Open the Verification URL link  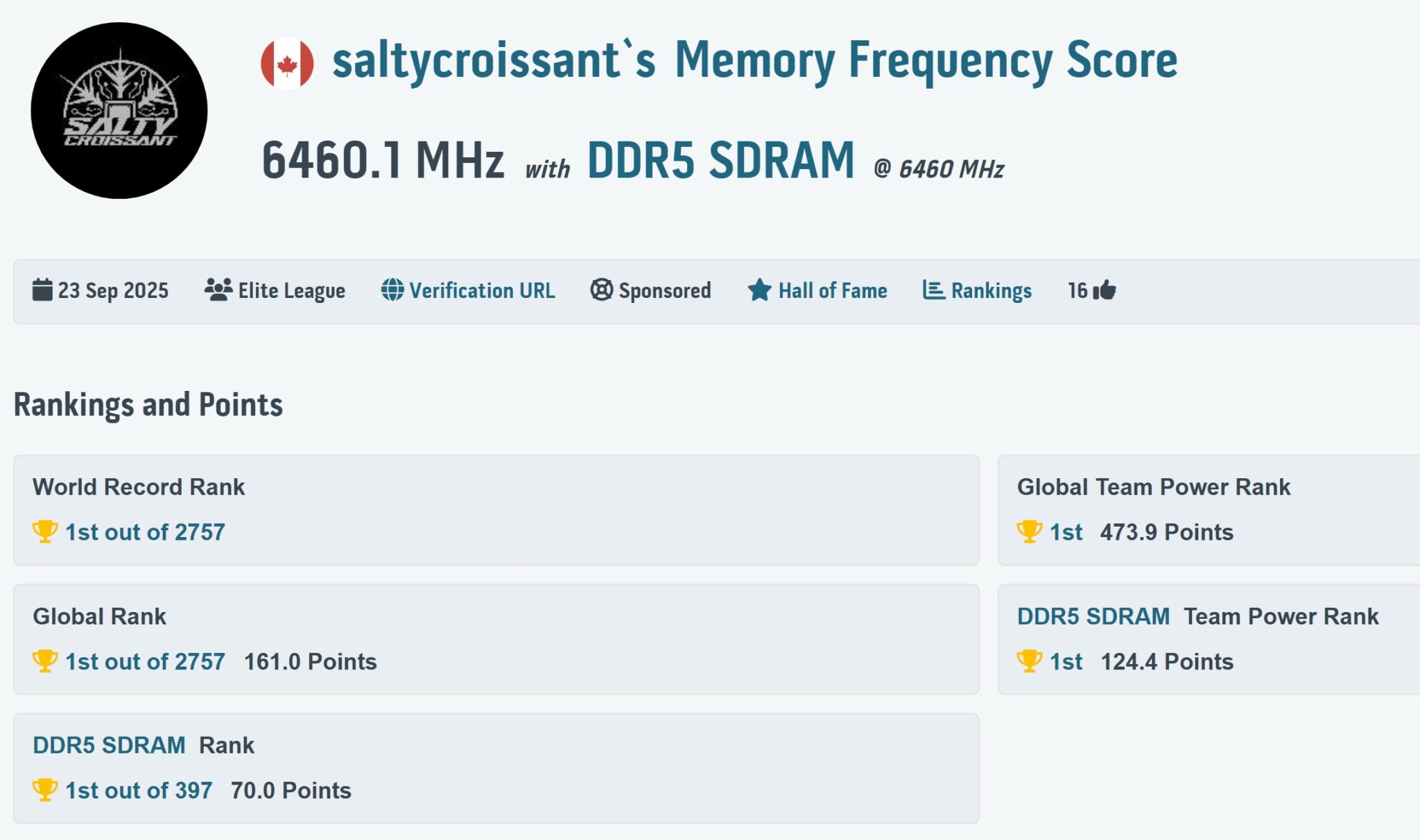[x=482, y=290]
